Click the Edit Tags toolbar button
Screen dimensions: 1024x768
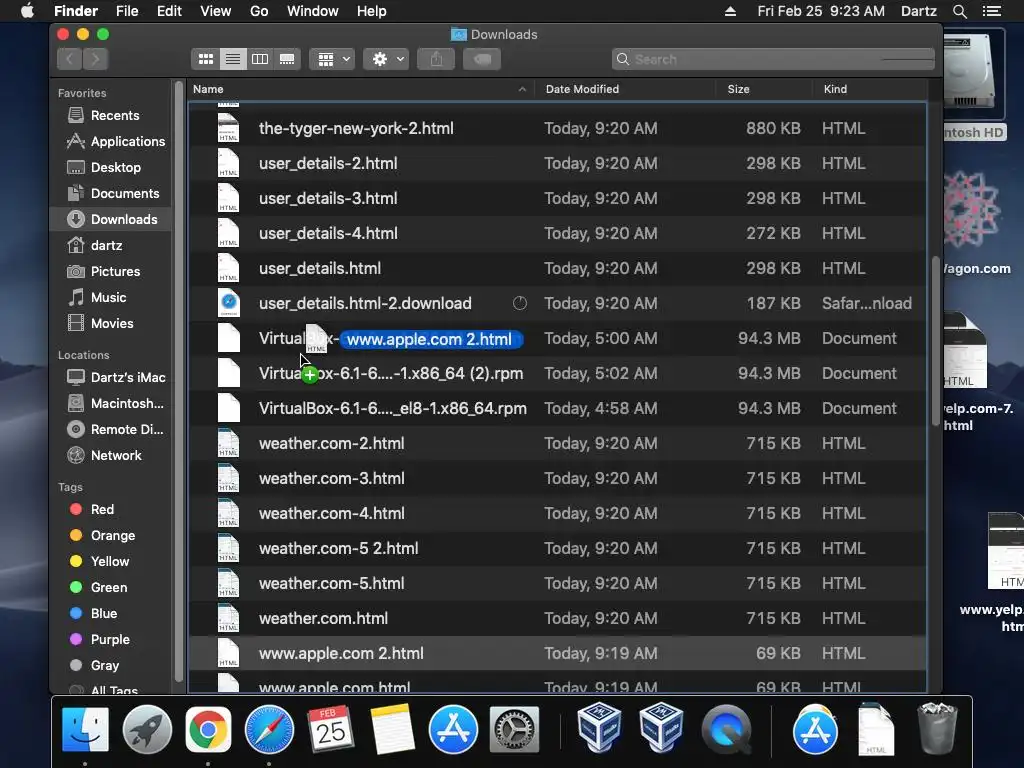click(482, 59)
